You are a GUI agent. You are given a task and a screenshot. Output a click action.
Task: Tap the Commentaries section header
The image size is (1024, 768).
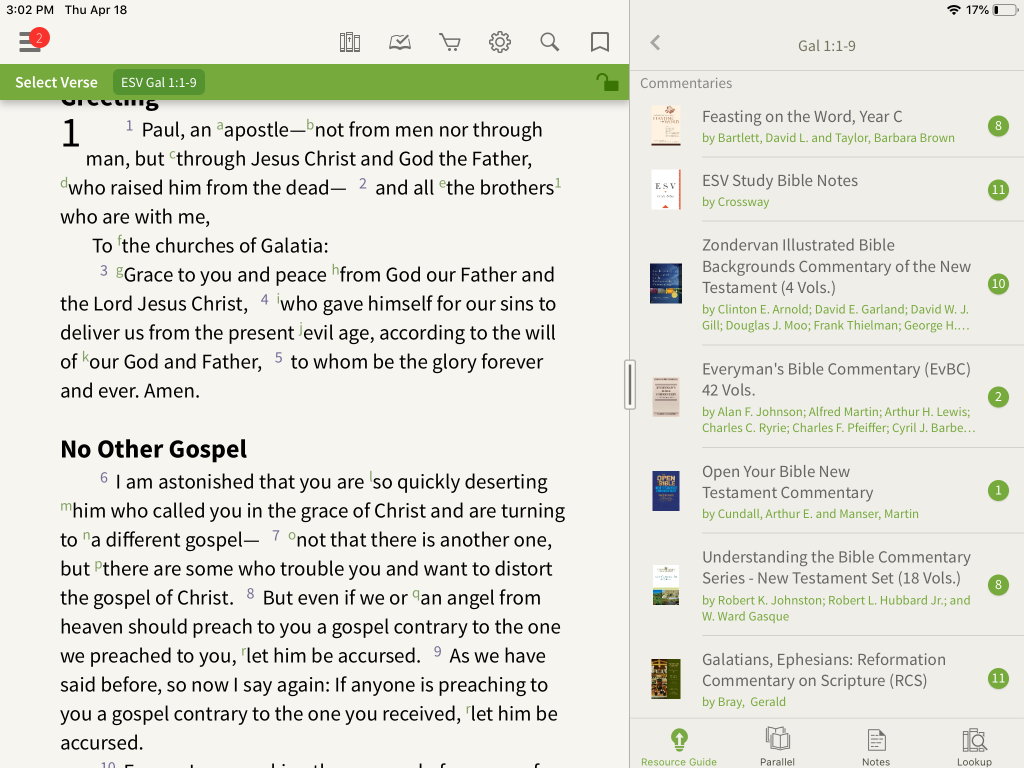point(686,83)
